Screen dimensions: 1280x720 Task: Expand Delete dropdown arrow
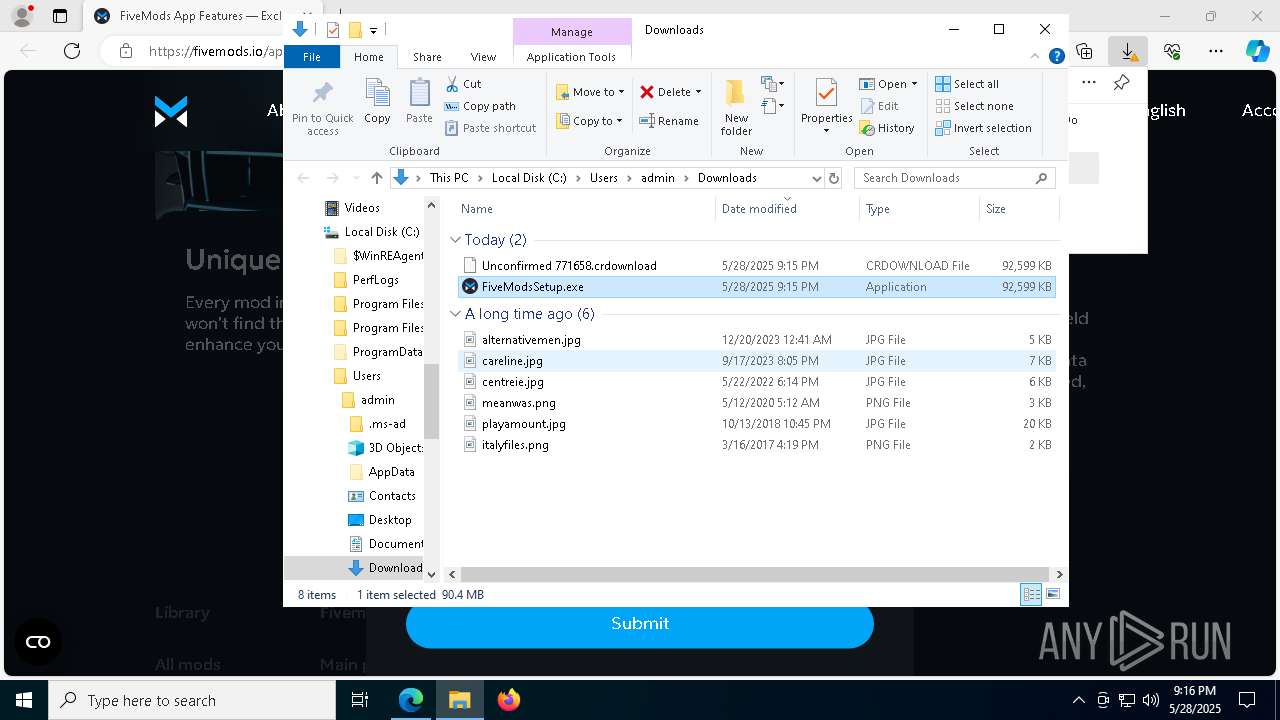[698, 92]
